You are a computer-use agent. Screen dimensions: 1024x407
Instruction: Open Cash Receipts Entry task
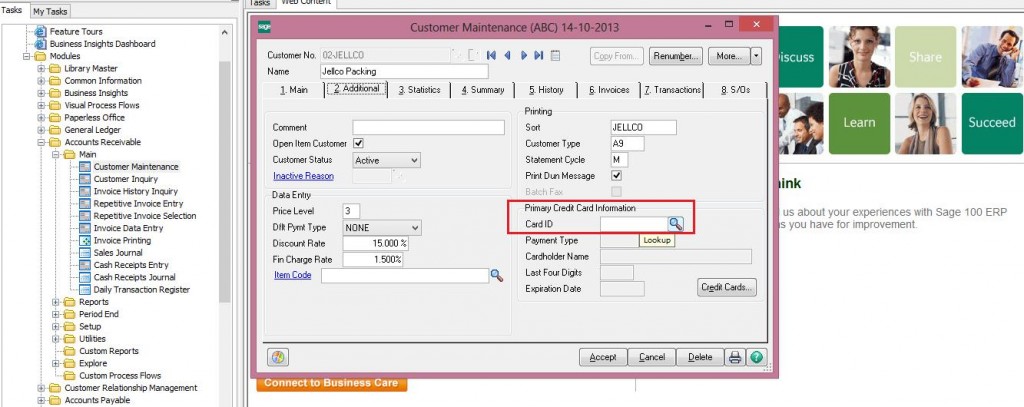tap(131, 265)
